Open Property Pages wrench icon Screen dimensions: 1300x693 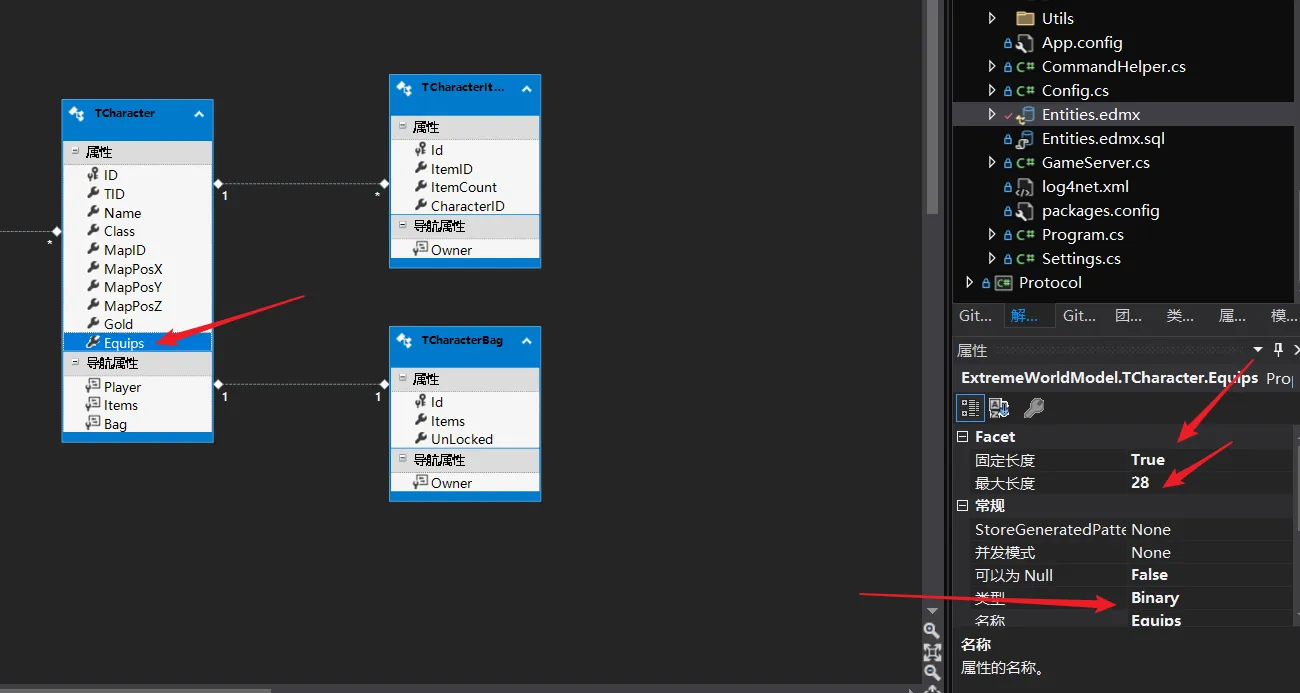[x=1034, y=407]
